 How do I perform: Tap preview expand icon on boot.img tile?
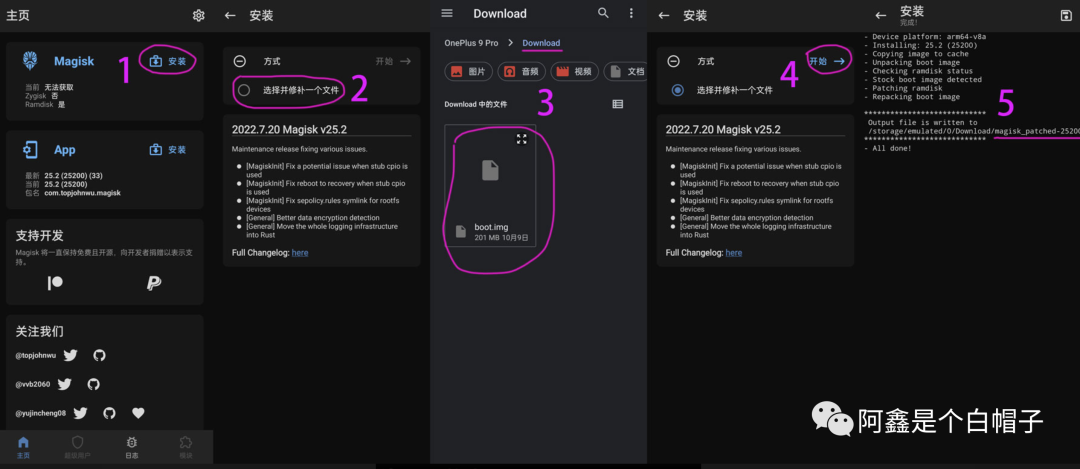[521, 139]
